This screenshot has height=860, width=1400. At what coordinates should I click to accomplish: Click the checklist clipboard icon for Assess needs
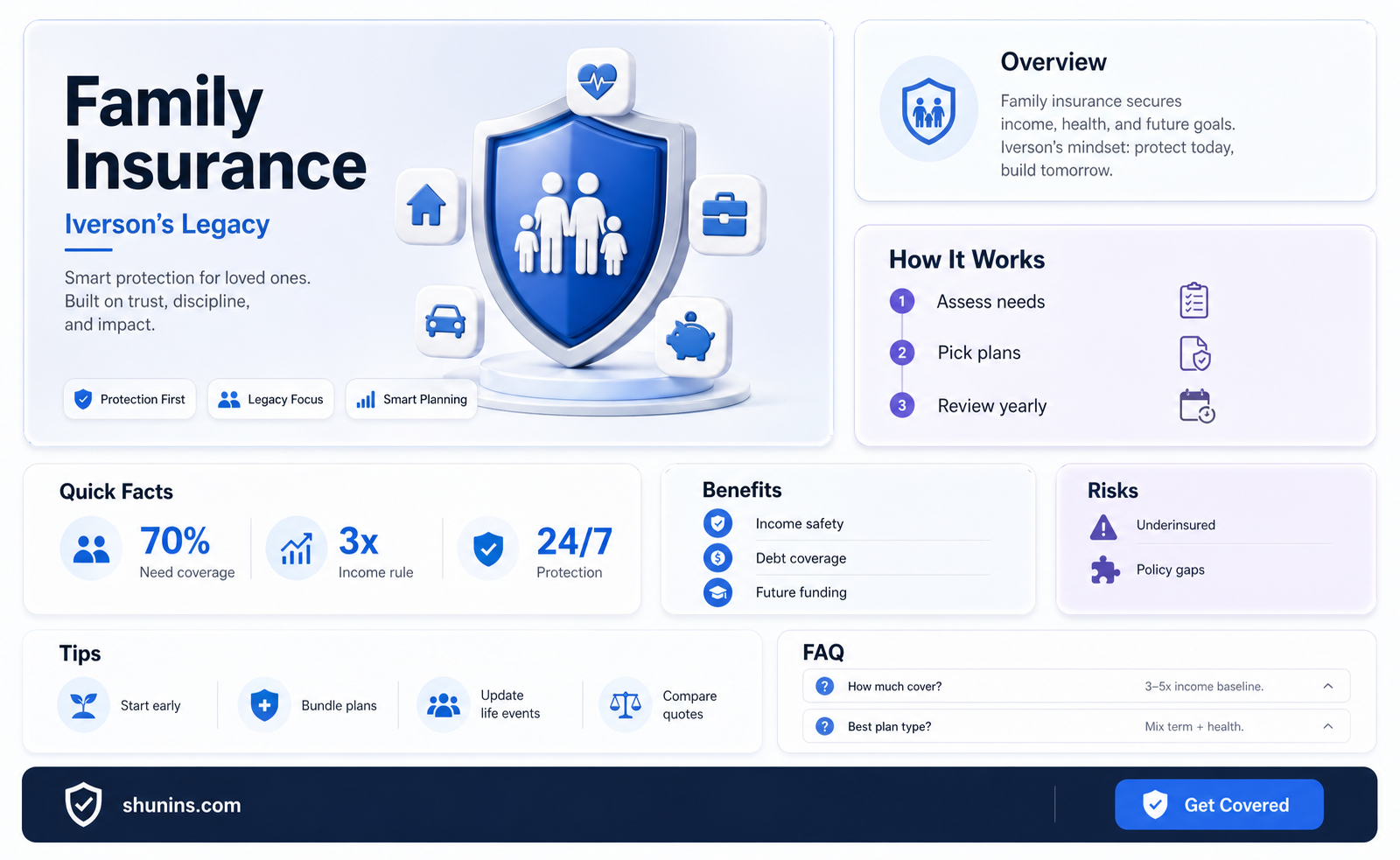[x=1194, y=301]
